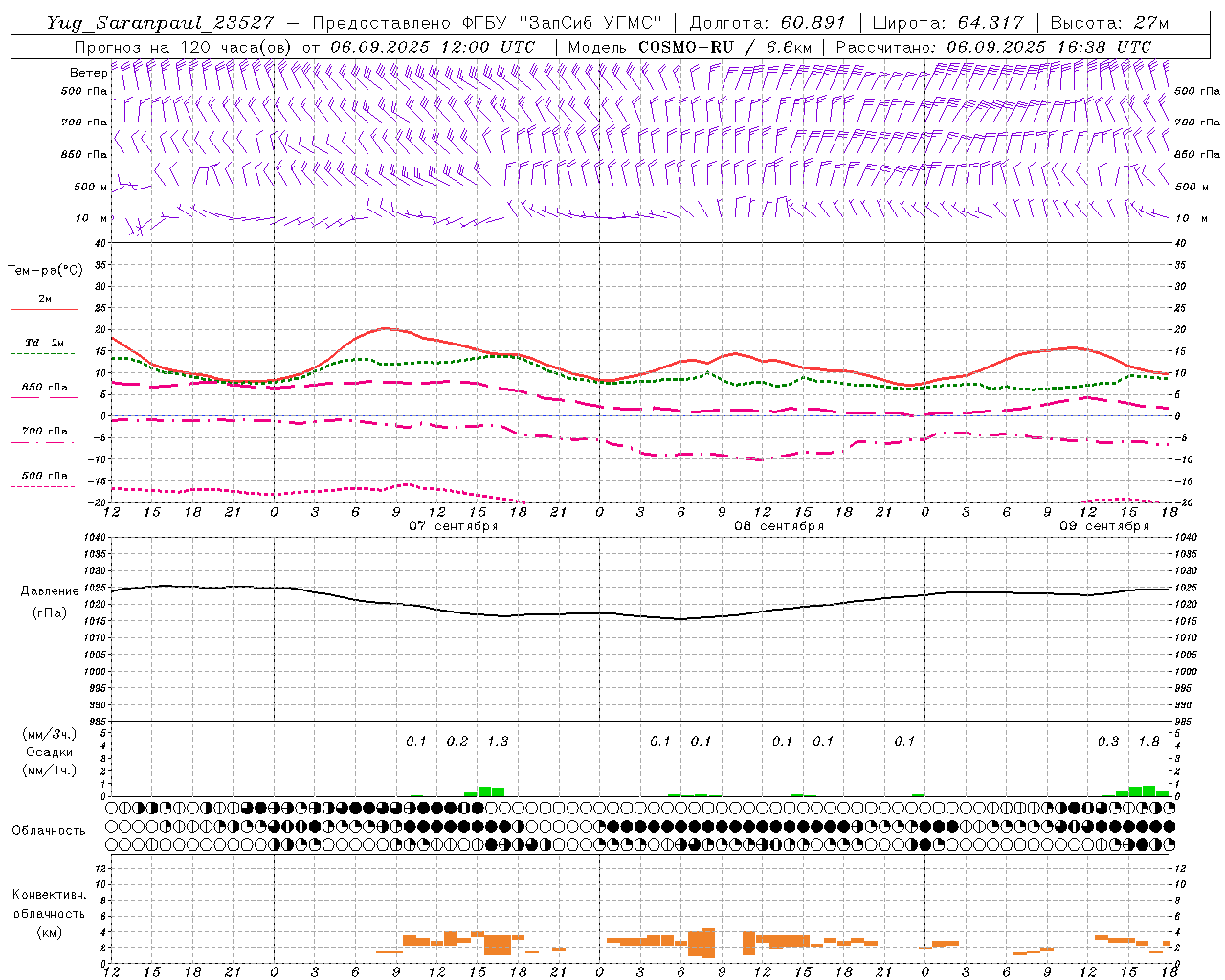
Task: Click the Рассчитано: 06.09.2025 16:38 UTC text
Action: tap(993, 47)
